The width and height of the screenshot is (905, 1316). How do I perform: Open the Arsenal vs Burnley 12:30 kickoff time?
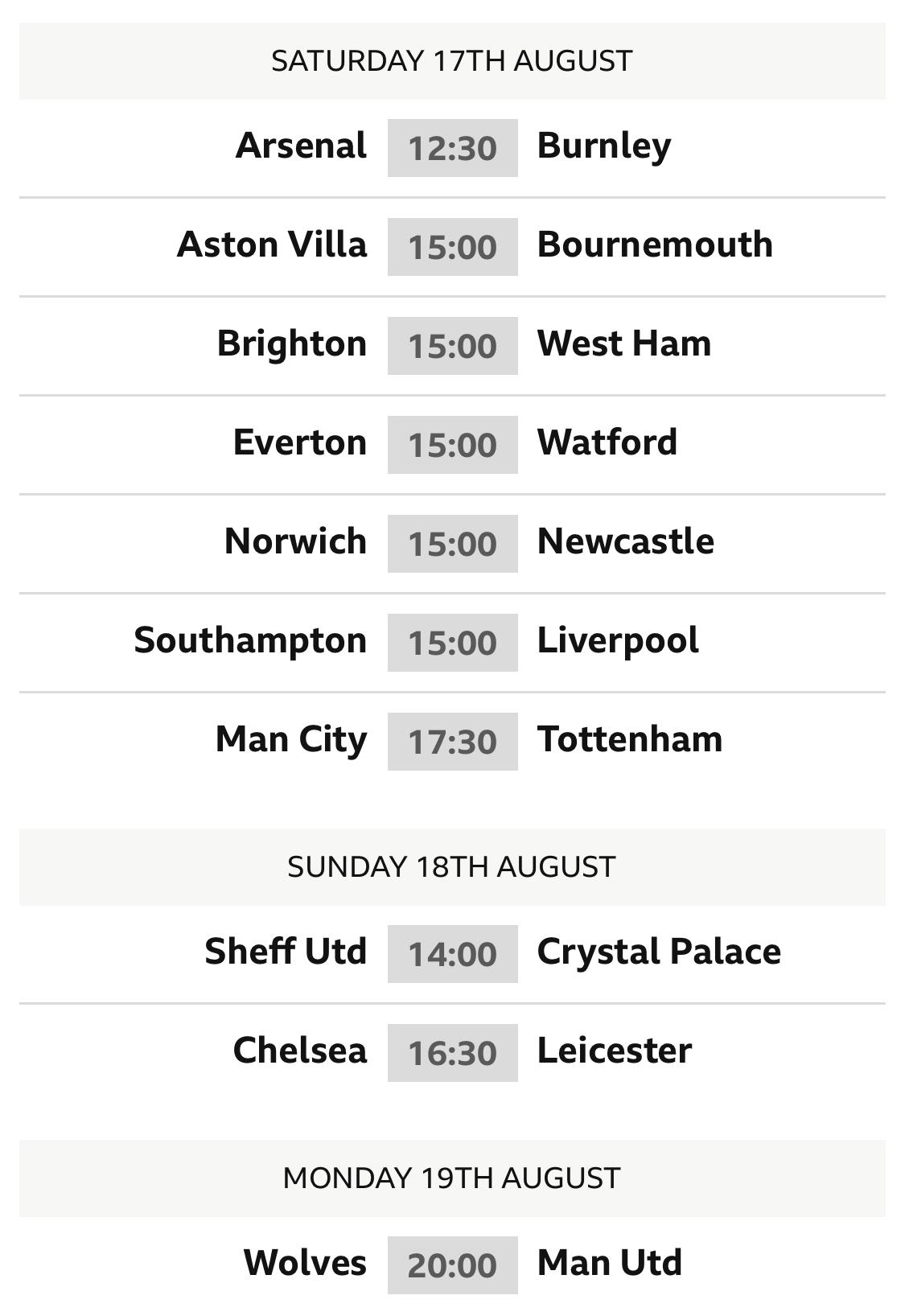pyautogui.click(x=452, y=148)
